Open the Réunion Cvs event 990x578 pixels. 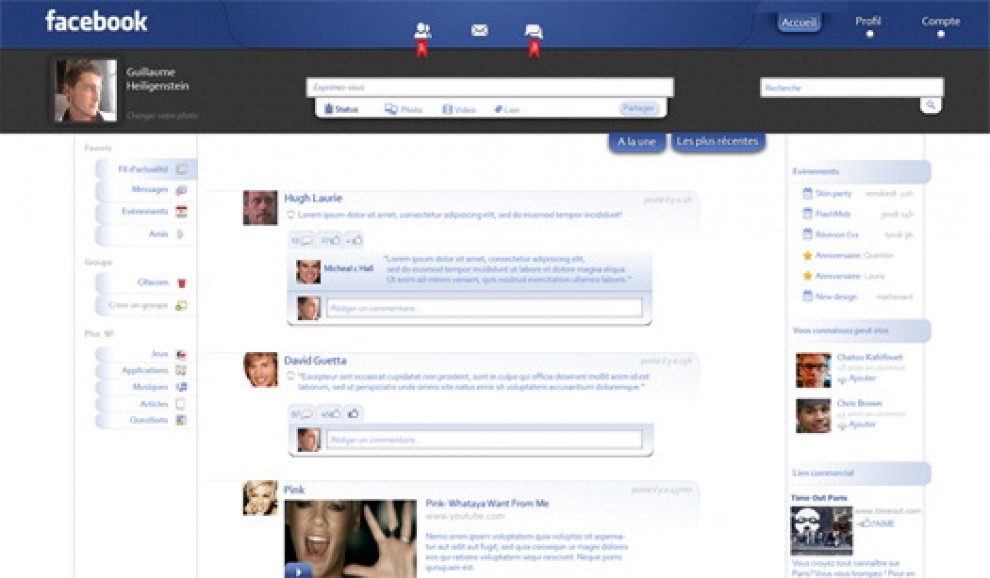[837, 234]
